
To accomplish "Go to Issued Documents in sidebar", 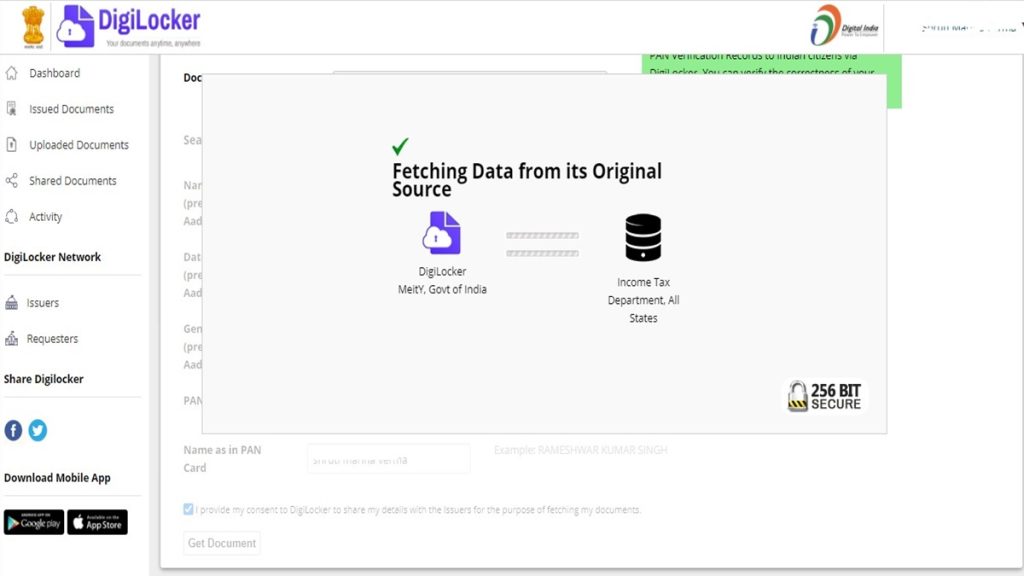I will (71, 109).
